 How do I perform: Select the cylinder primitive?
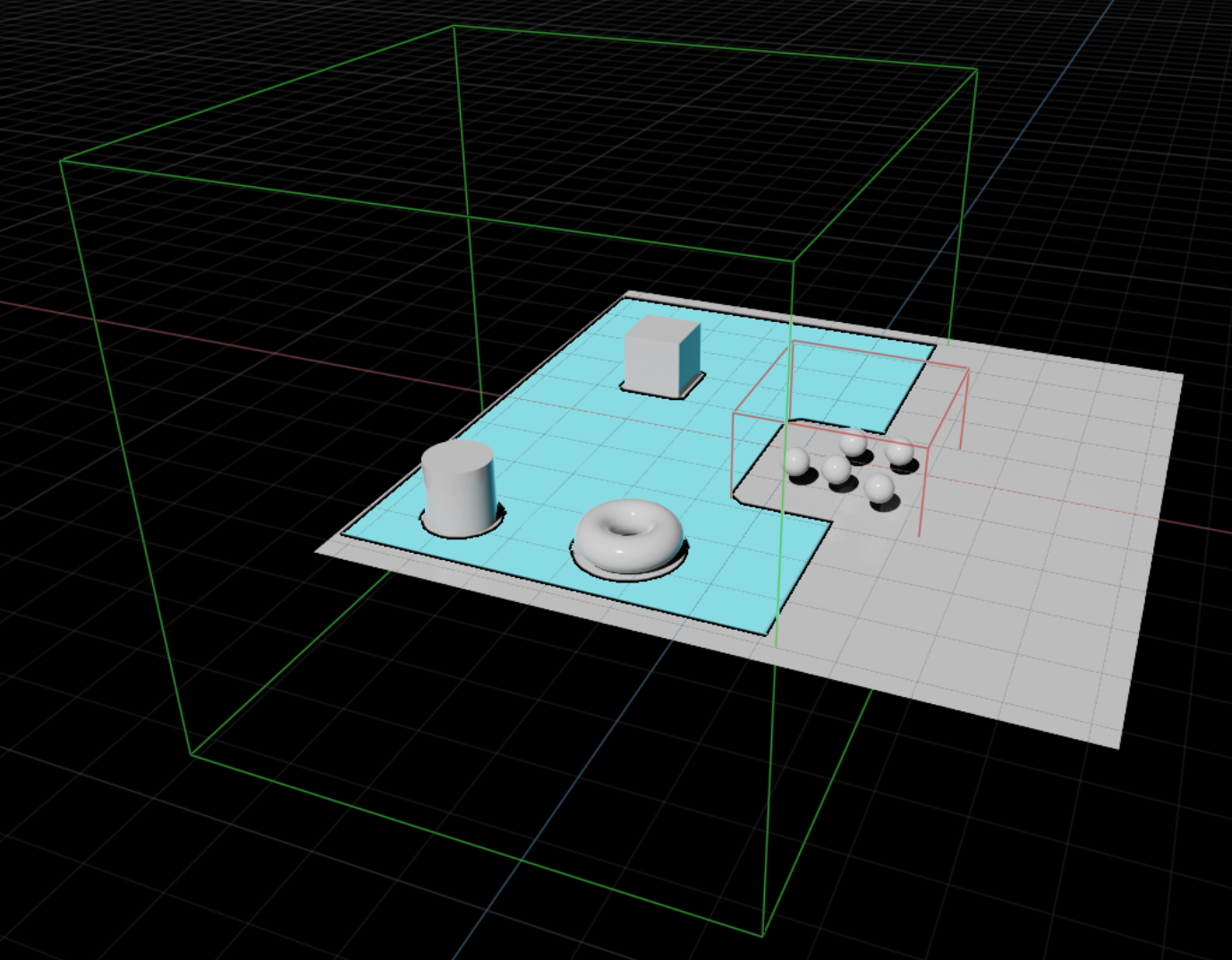pos(459,488)
